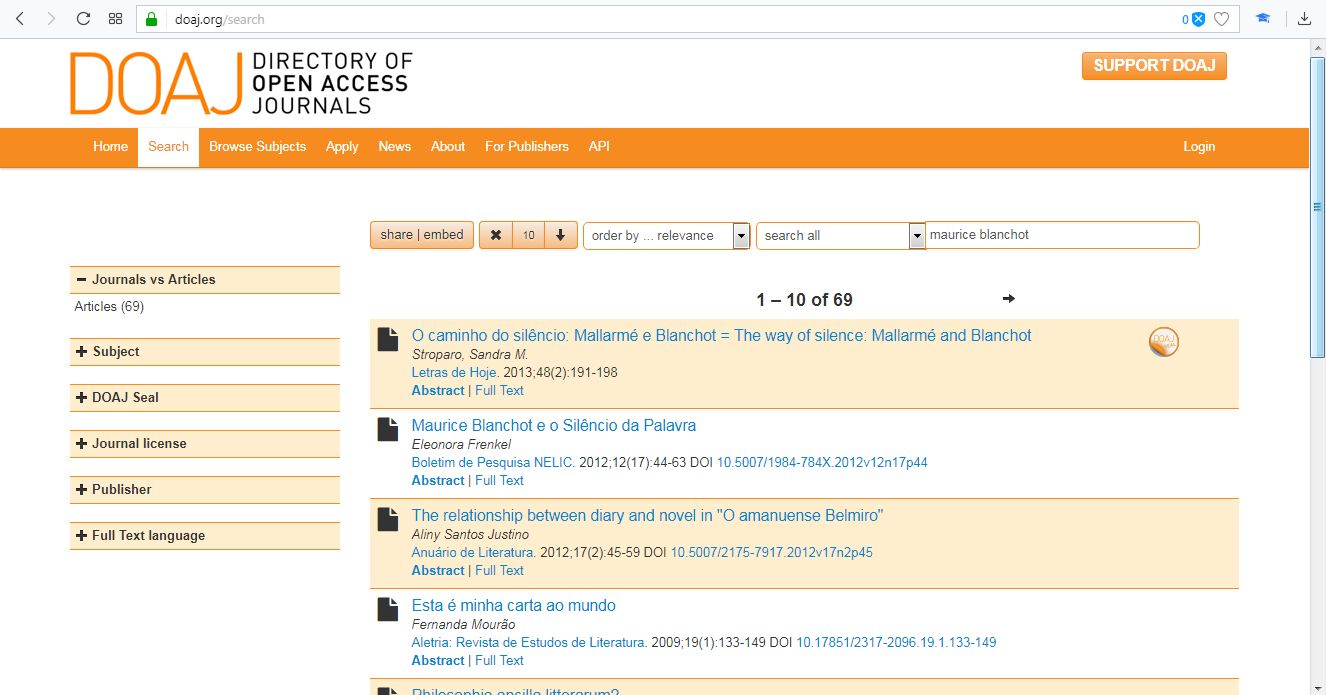Open article Maurice Blanchot e o Silêncio da Palavra
The image size is (1326, 695).
554,425
